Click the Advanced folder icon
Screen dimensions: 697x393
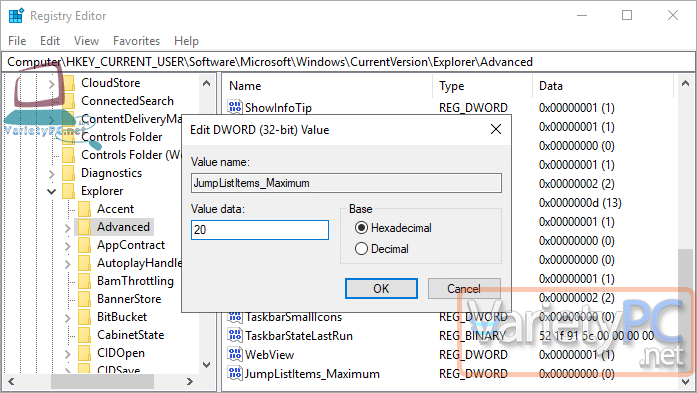tap(84, 227)
